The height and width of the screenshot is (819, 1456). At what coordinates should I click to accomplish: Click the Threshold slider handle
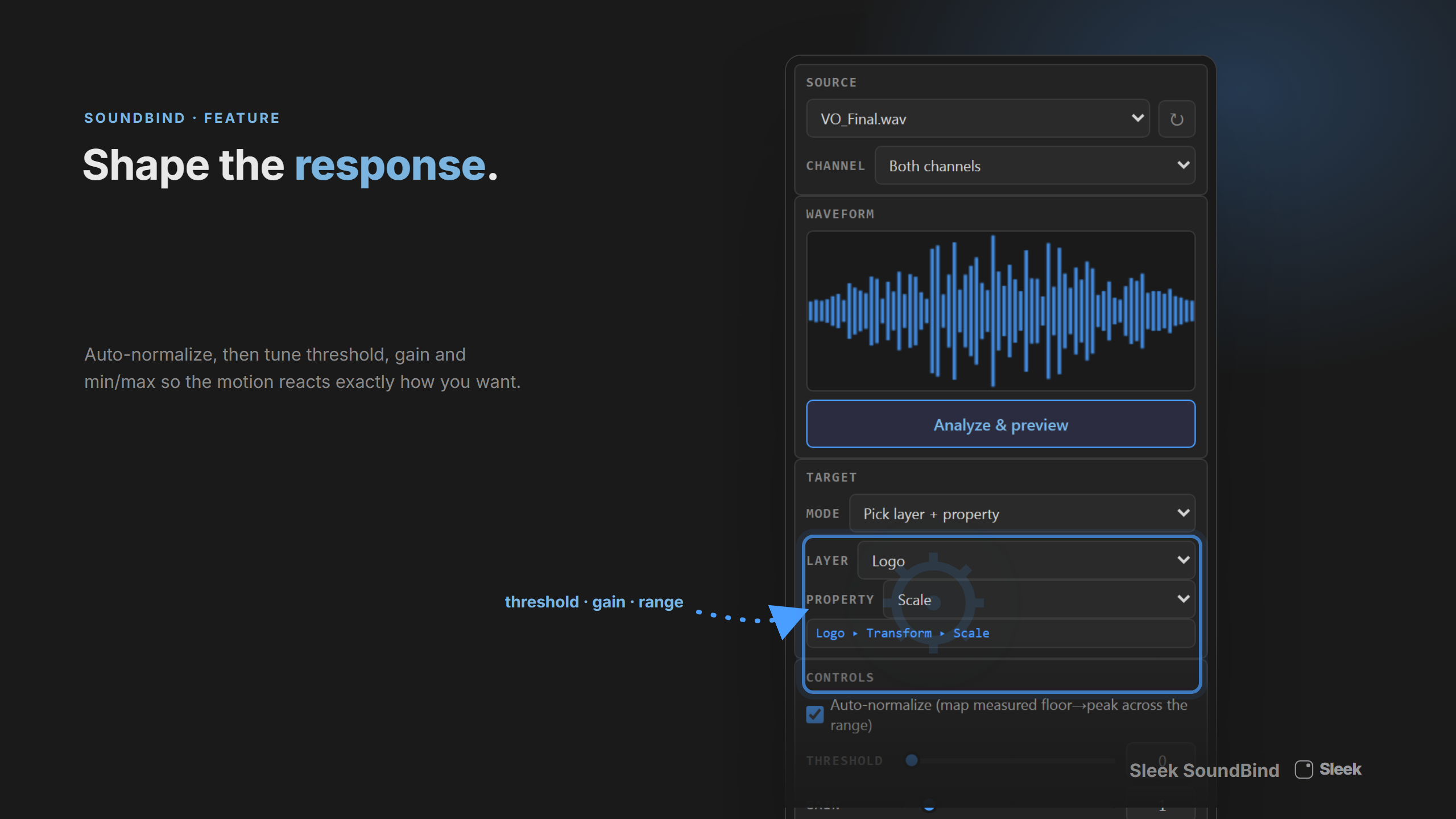tap(911, 760)
